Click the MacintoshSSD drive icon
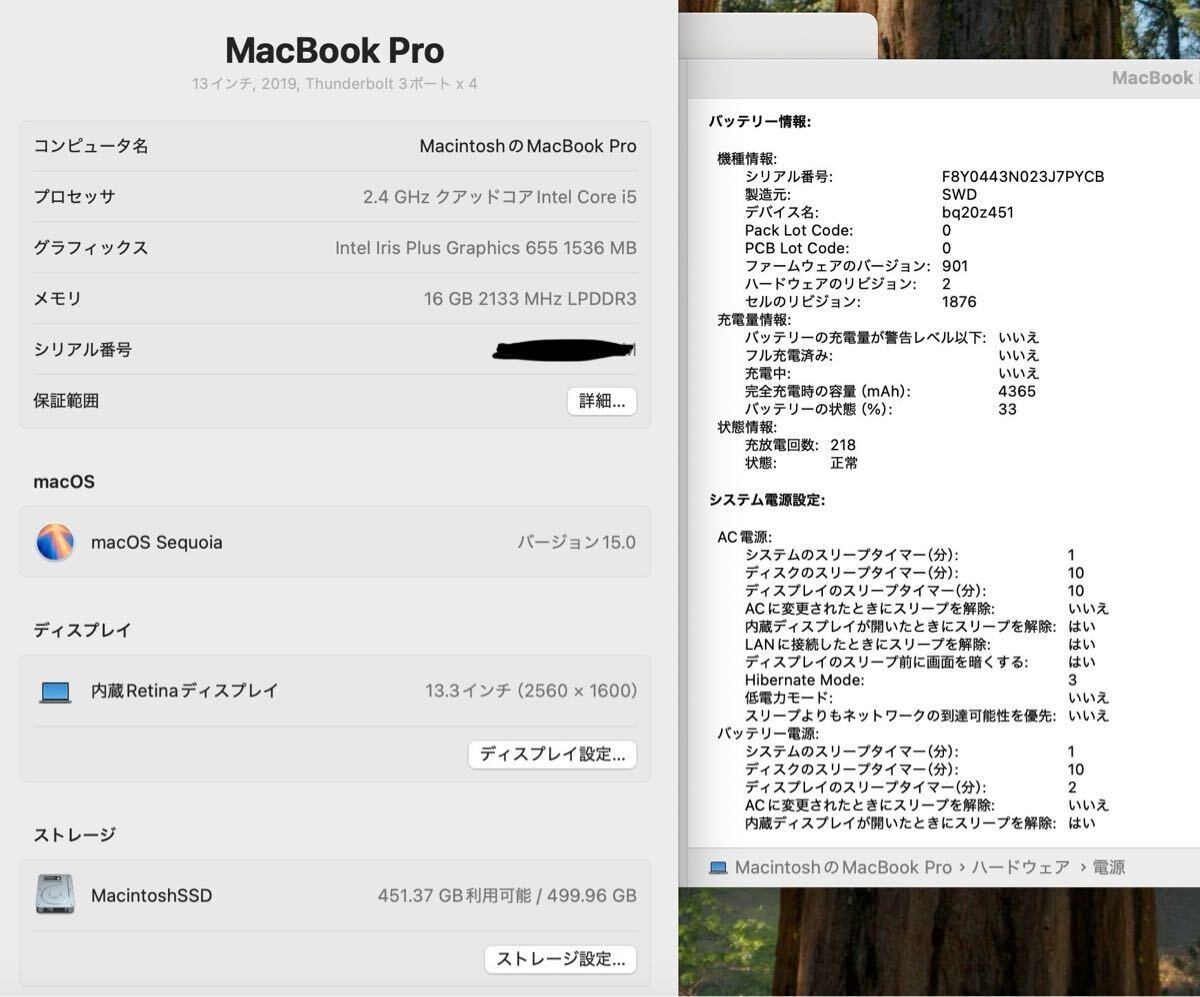Viewport: 1200px width, 997px height. [x=55, y=895]
